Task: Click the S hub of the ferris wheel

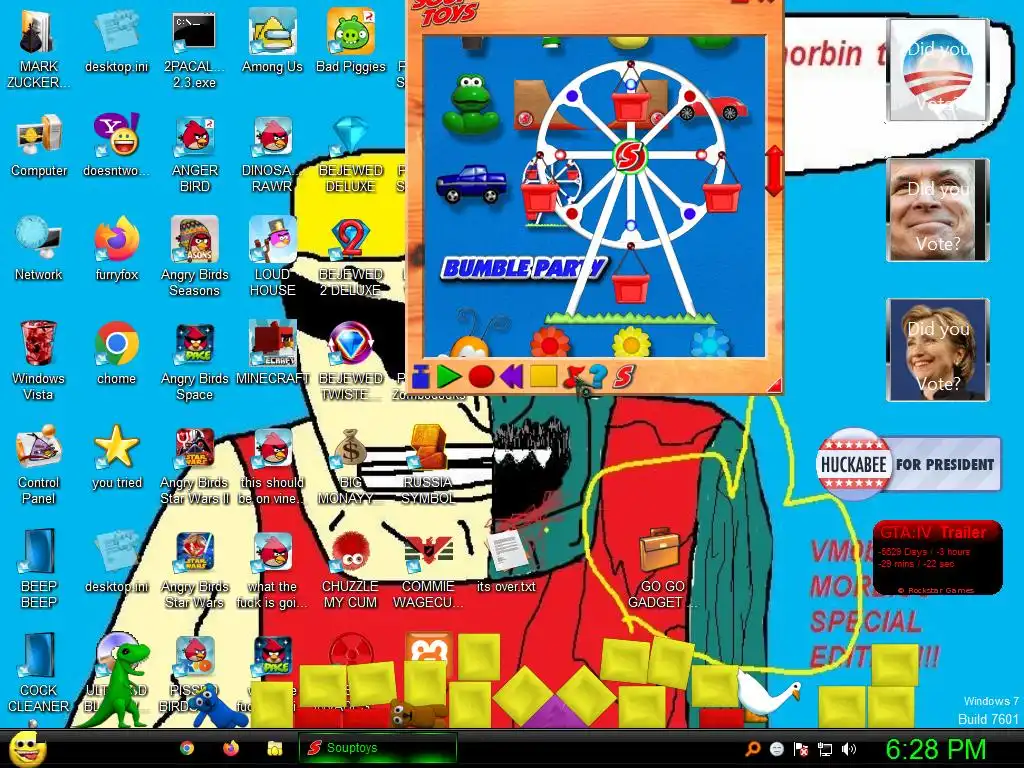Action: pos(630,156)
